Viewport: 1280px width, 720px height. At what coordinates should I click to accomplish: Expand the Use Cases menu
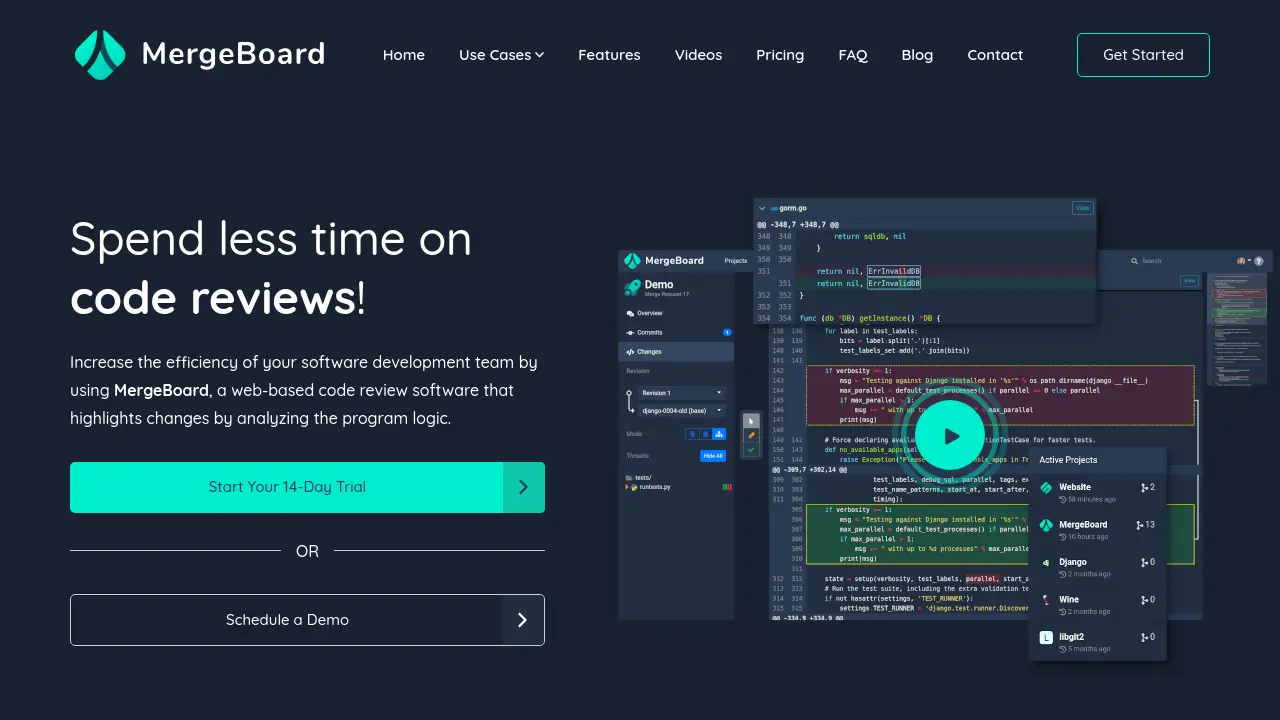click(501, 55)
